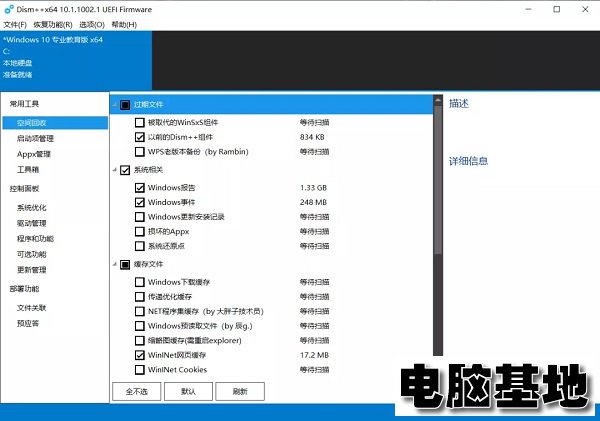The width and height of the screenshot is (600, 421).
Task: Check NET程序集缓存 checkbox
Action: [140, 311]
